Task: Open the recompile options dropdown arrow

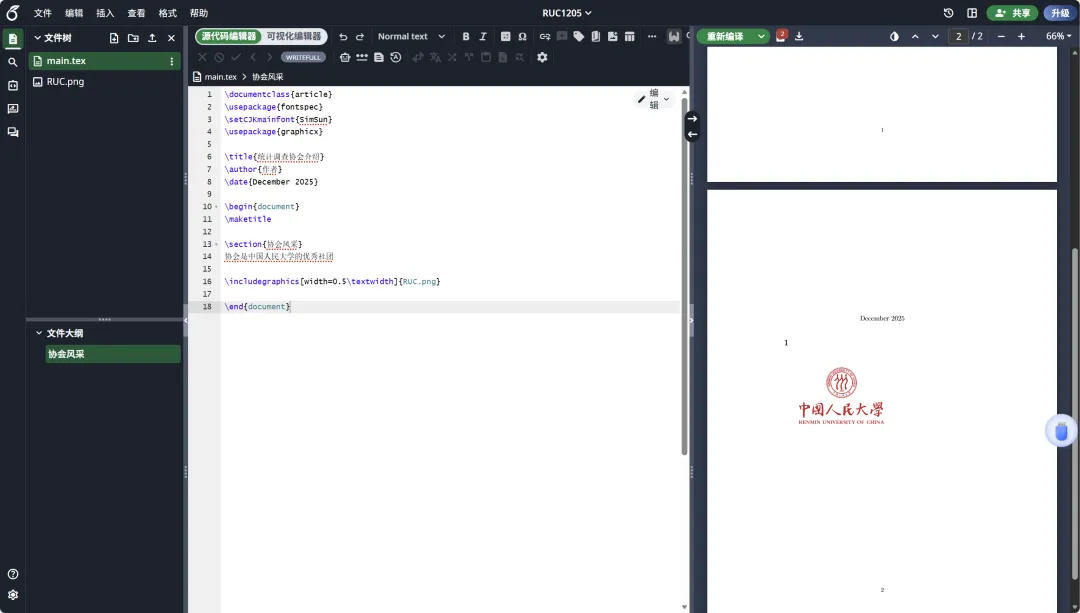Action: click(x=761, y=37)
